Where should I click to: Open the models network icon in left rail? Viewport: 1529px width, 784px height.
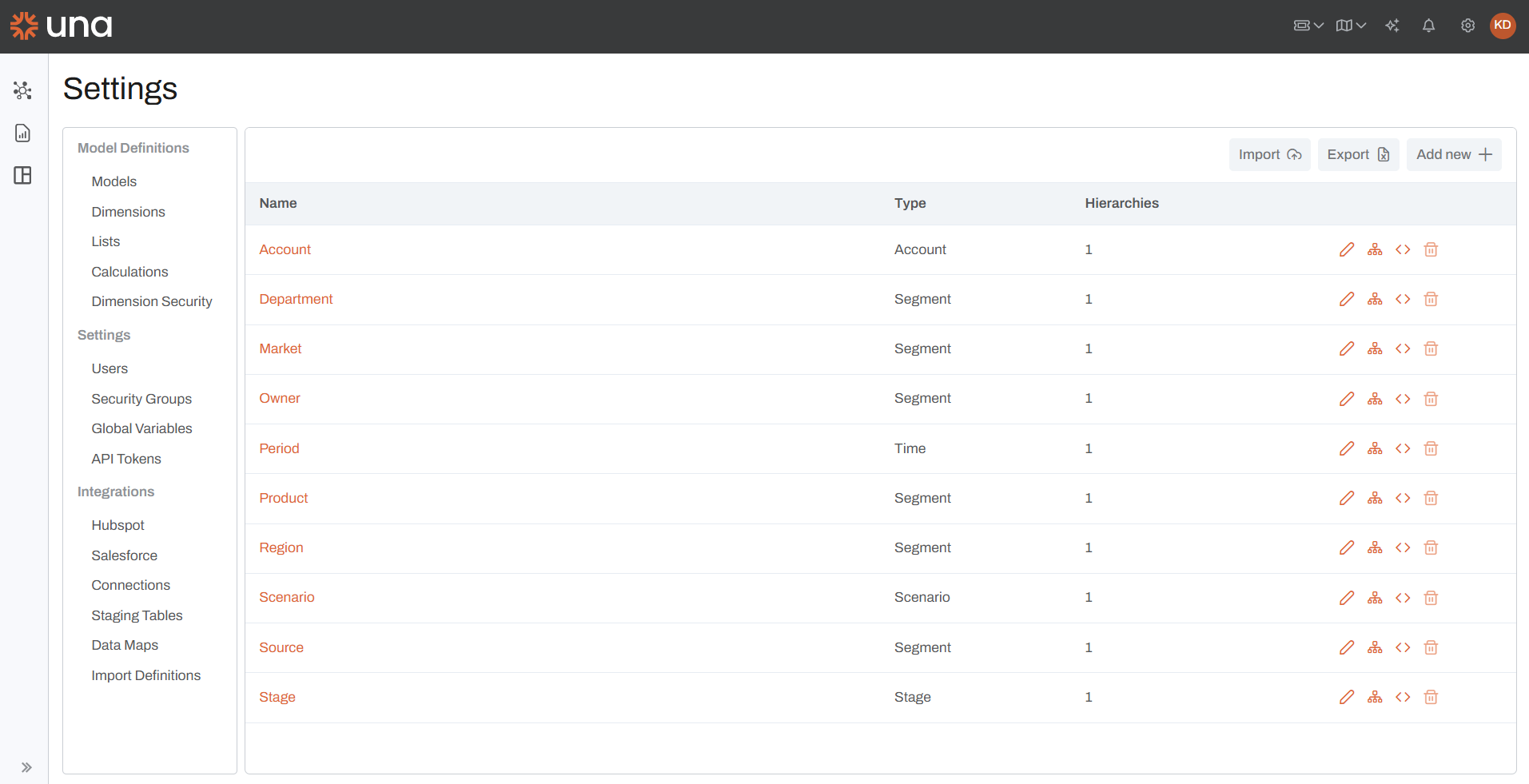tap(22, 90)
